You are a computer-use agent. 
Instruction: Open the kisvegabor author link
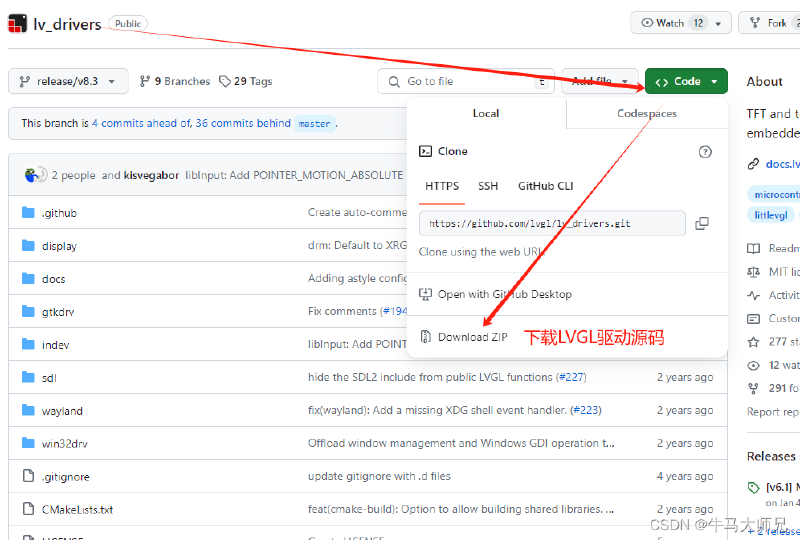[x=151, y=175]
